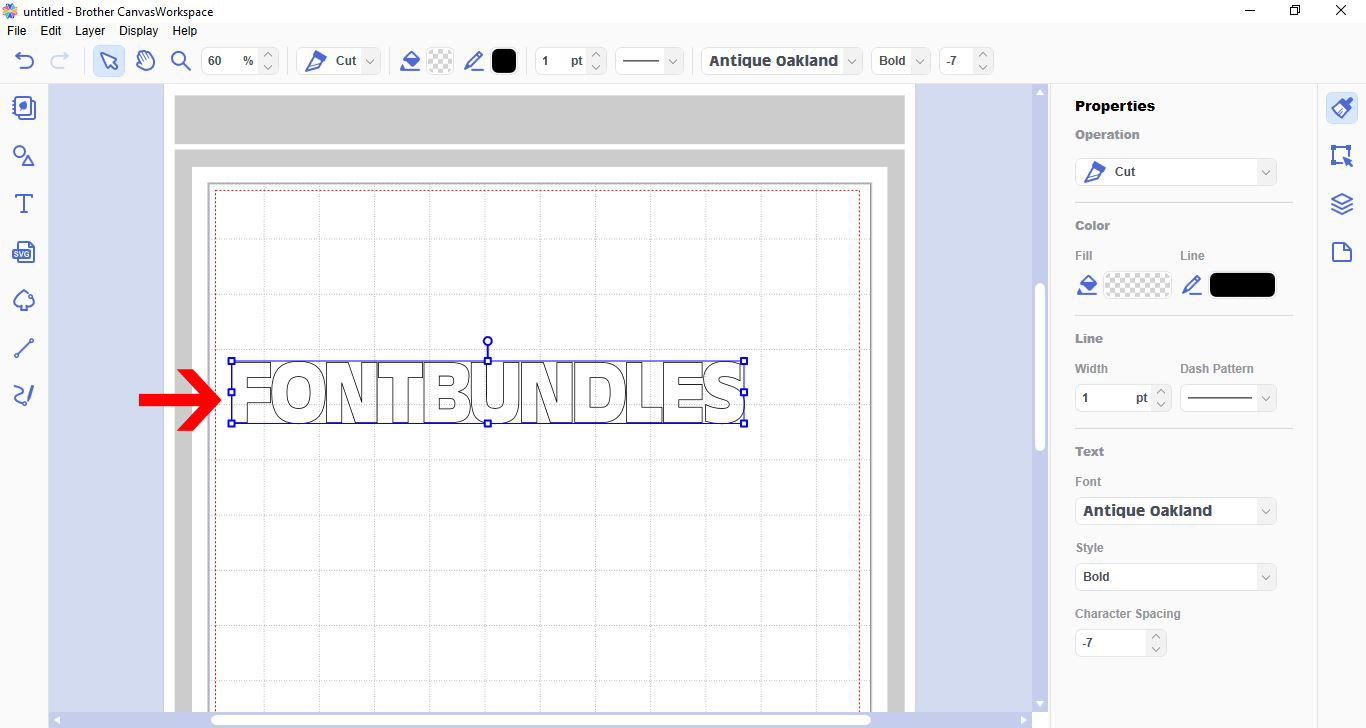Image resolution: width=1366 pixels, height=728 pixels.
Task: Open the Properties Dash Pattern dropdown
Action: point(1228,398)
